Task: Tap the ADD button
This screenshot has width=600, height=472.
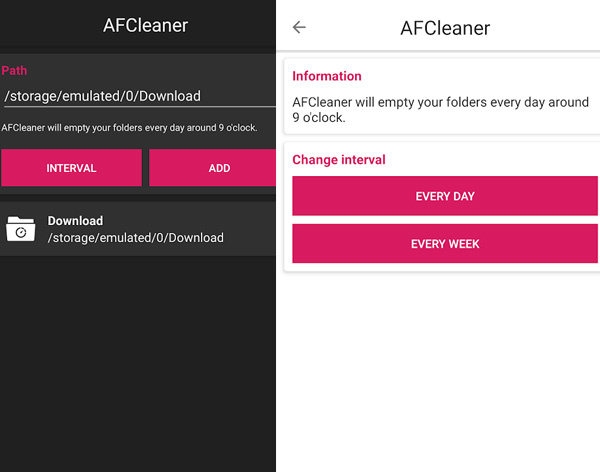Action: coord(219,168)
